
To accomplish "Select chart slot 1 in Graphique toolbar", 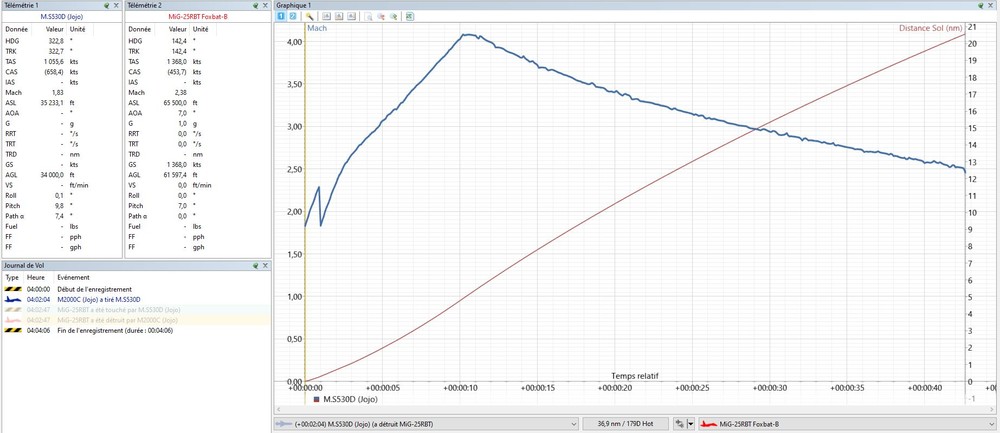I will (281, 16).
